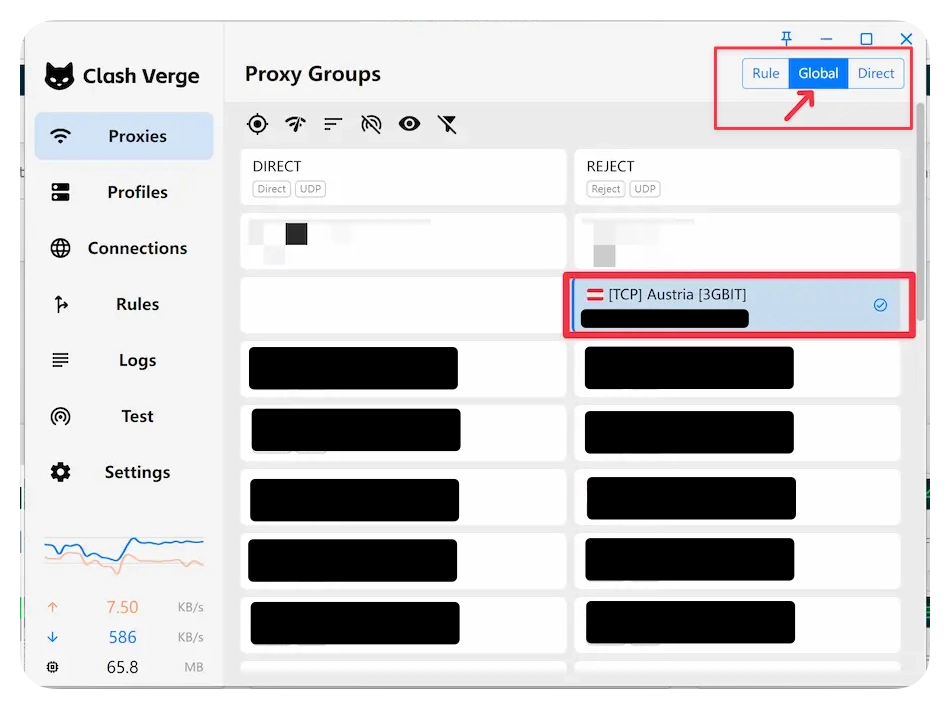The image size is (950, 709).
Task: Click the traffic graph in sidebar
Action: 124,555
